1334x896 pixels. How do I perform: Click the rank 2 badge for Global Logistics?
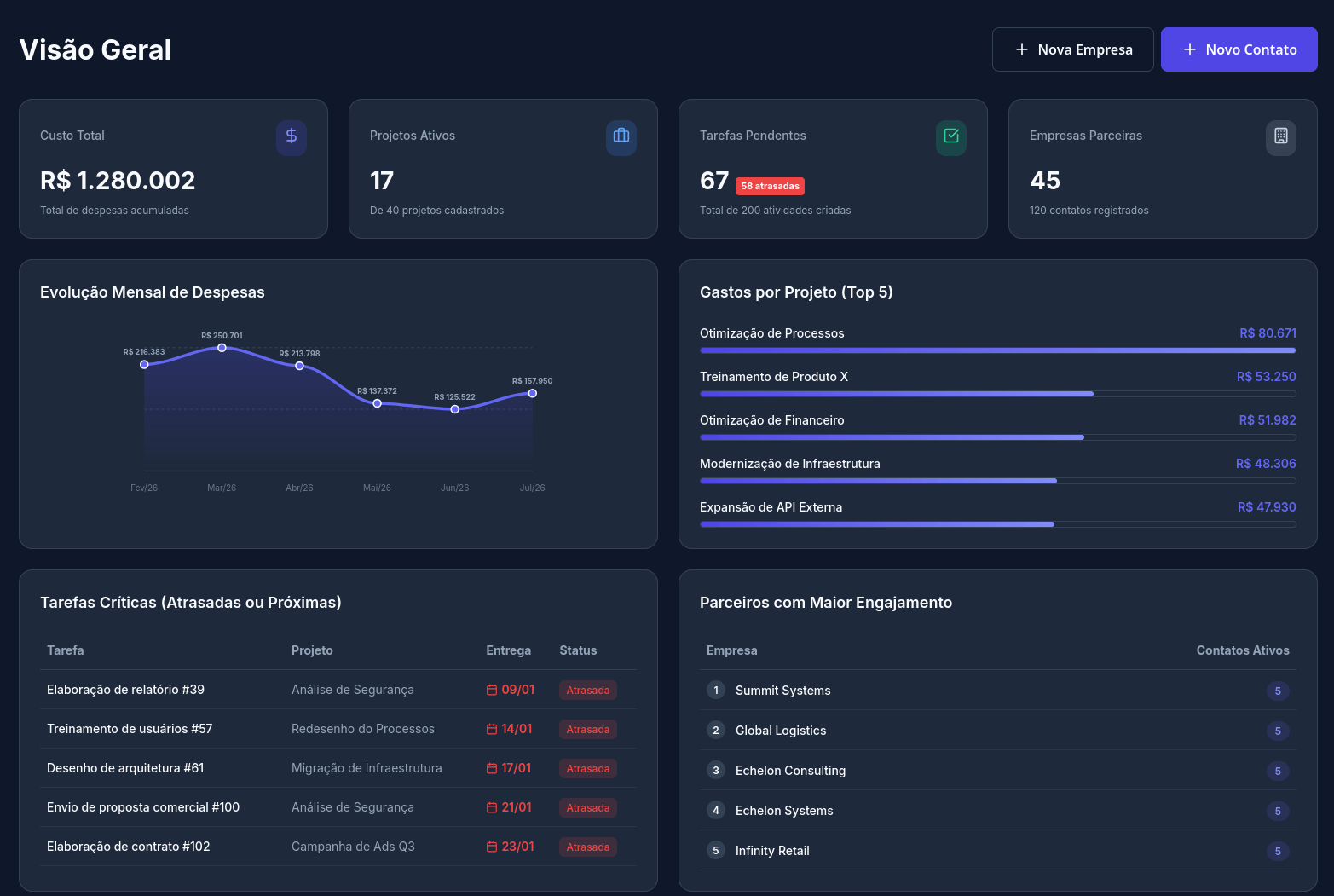pos(716,730)
